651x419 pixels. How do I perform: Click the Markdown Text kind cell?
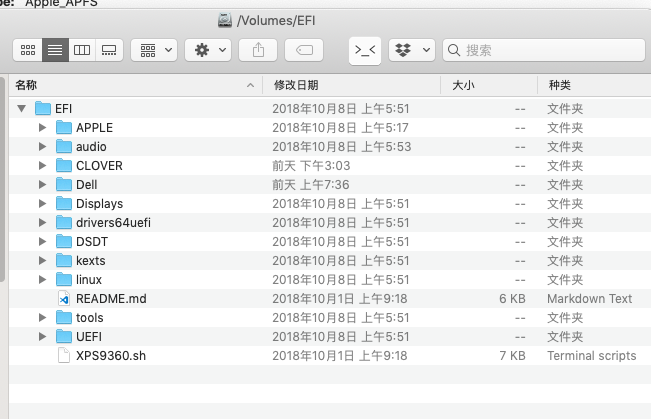tap(590, 299)
